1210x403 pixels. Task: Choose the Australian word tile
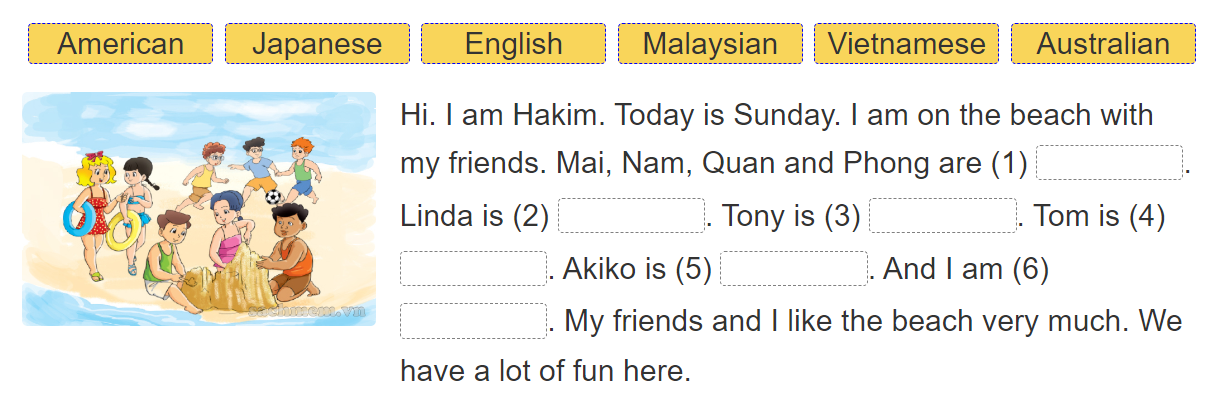point(1103,44)
